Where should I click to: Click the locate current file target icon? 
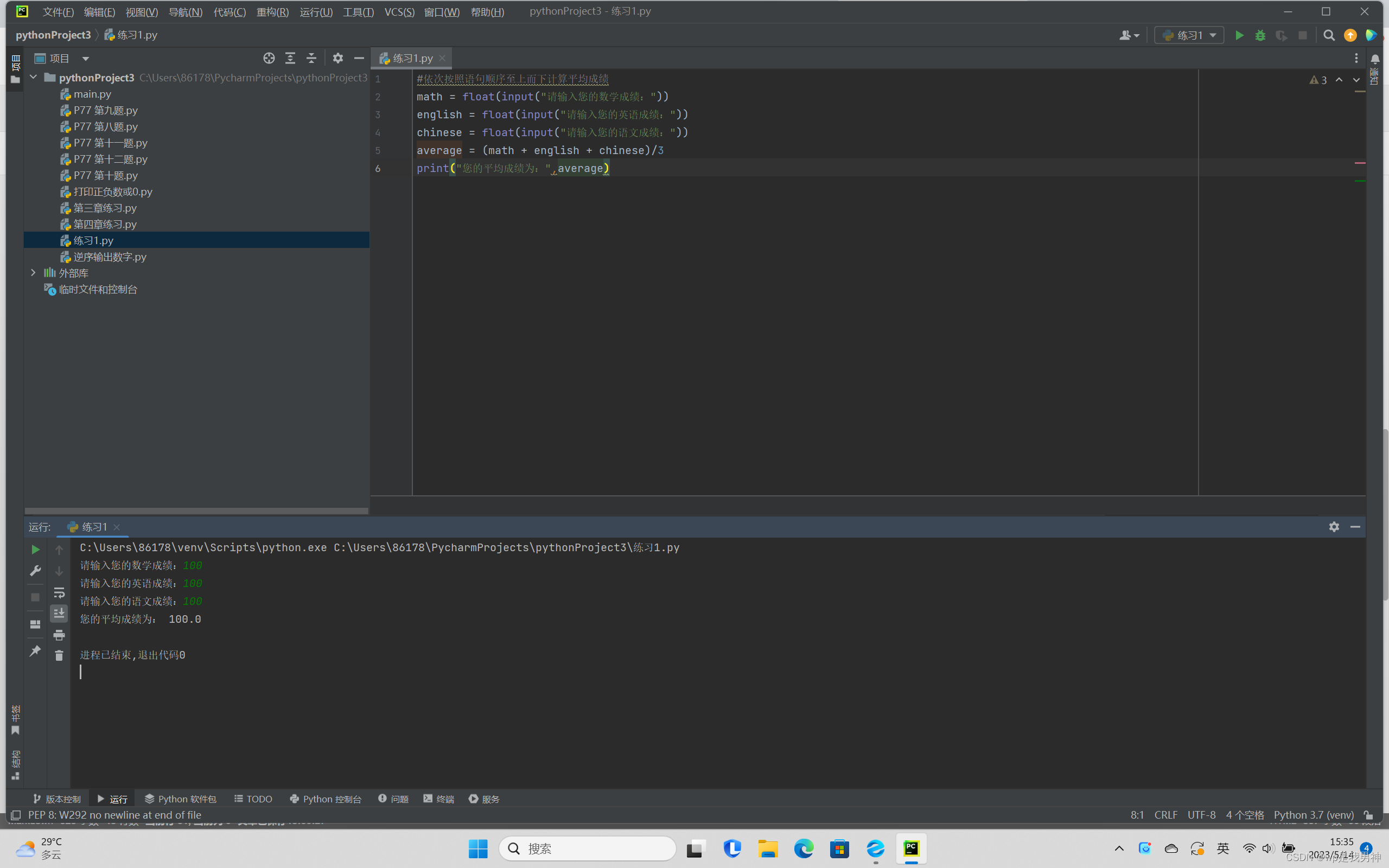tap(269, 58)
